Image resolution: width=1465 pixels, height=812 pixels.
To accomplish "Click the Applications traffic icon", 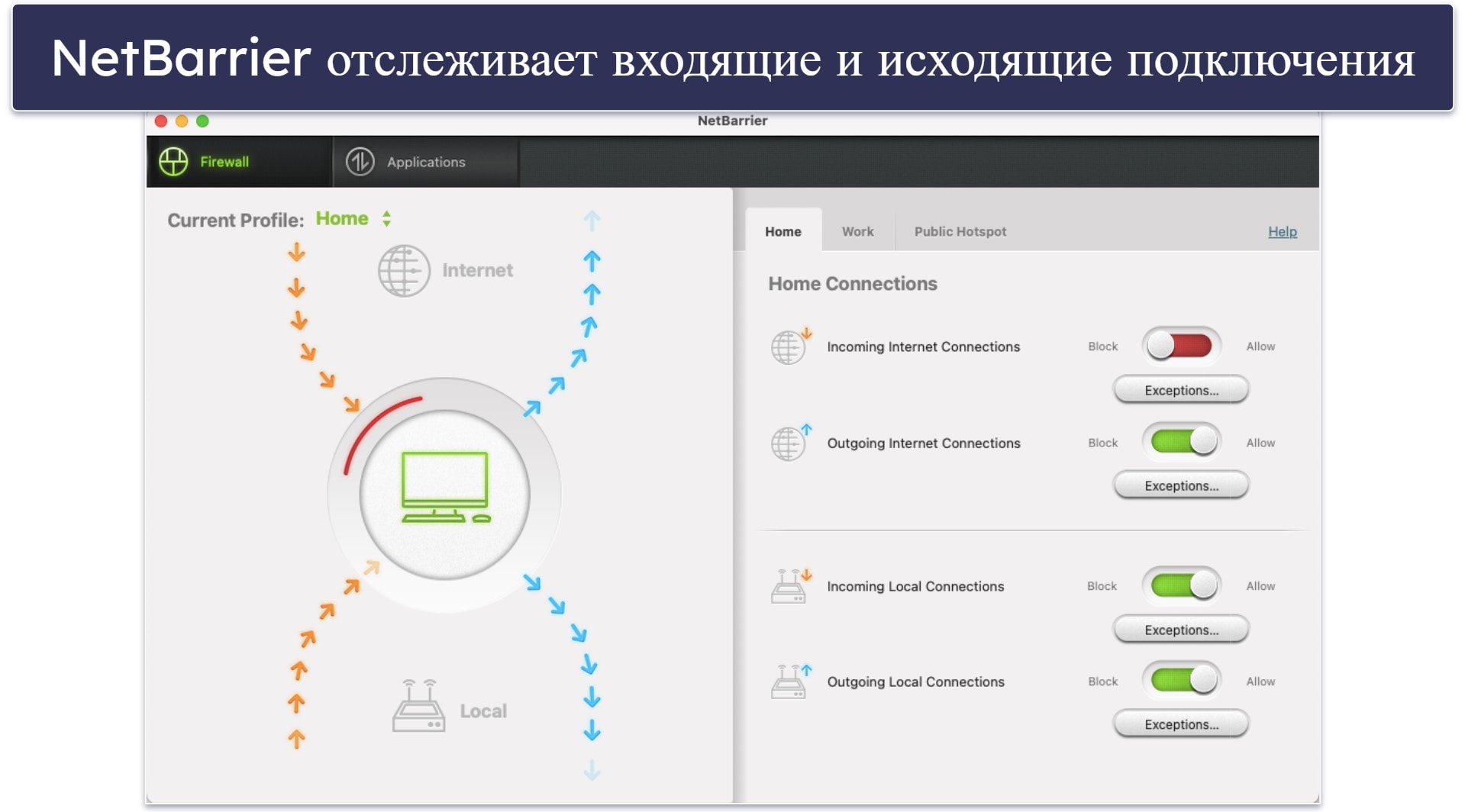I will point(360,162).
